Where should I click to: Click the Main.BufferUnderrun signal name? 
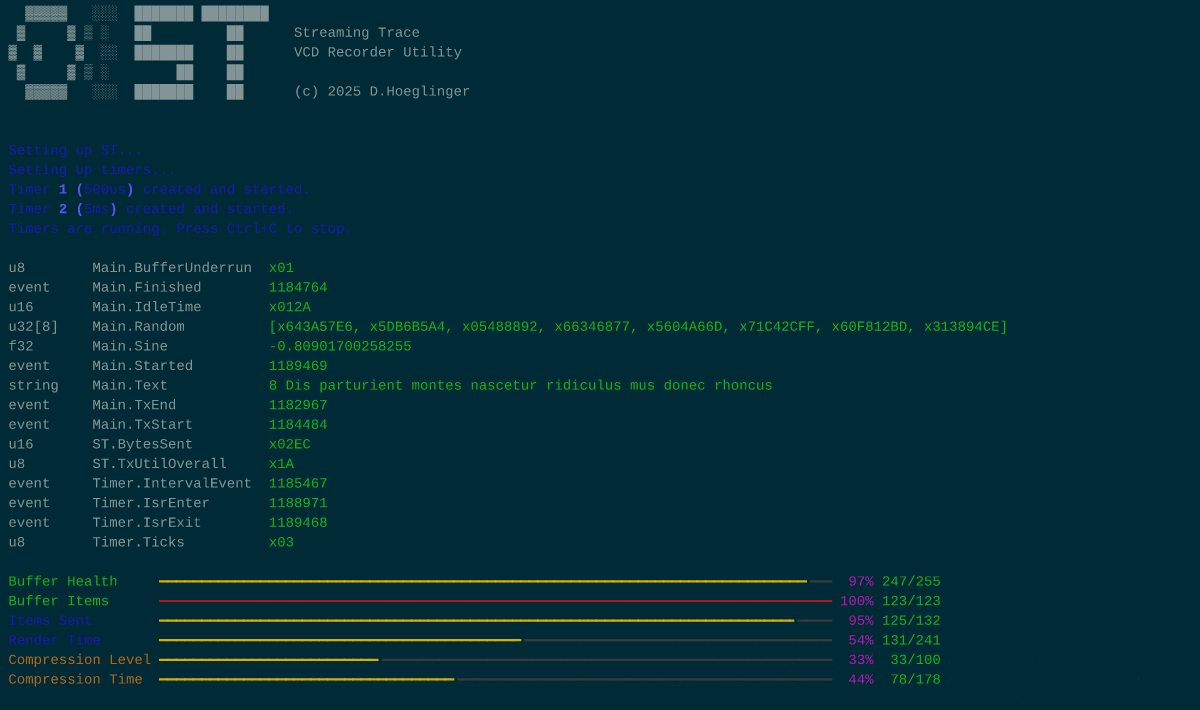point(172,268)
